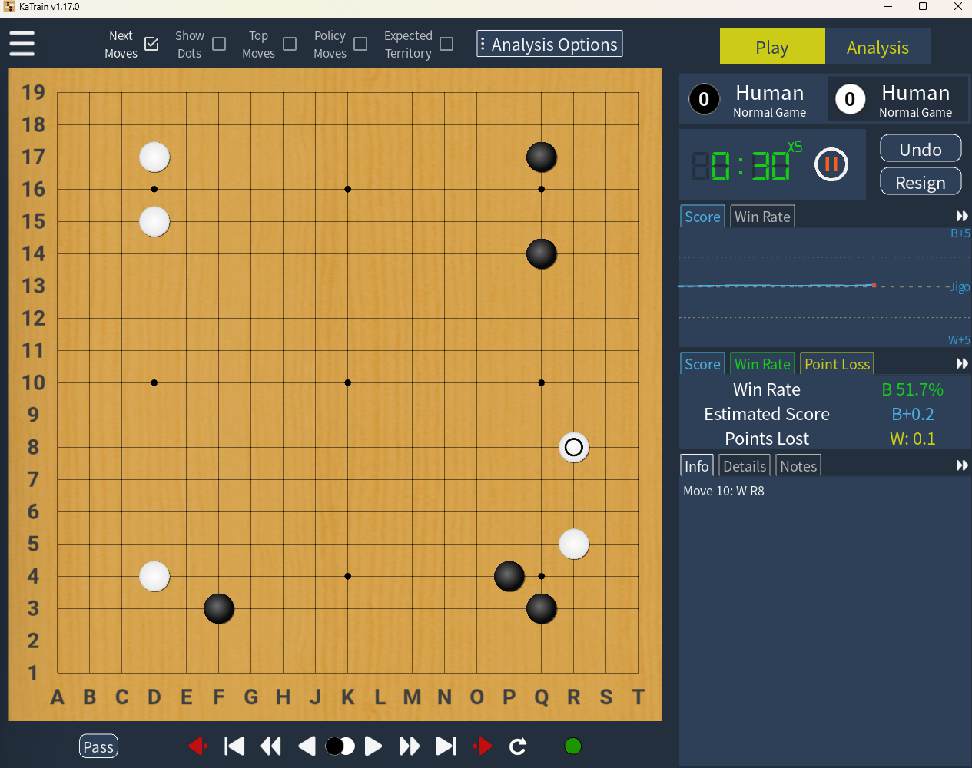Click the green engine status indicator
972x768 pixels.
pyautogui.click(x=573, y=746)
